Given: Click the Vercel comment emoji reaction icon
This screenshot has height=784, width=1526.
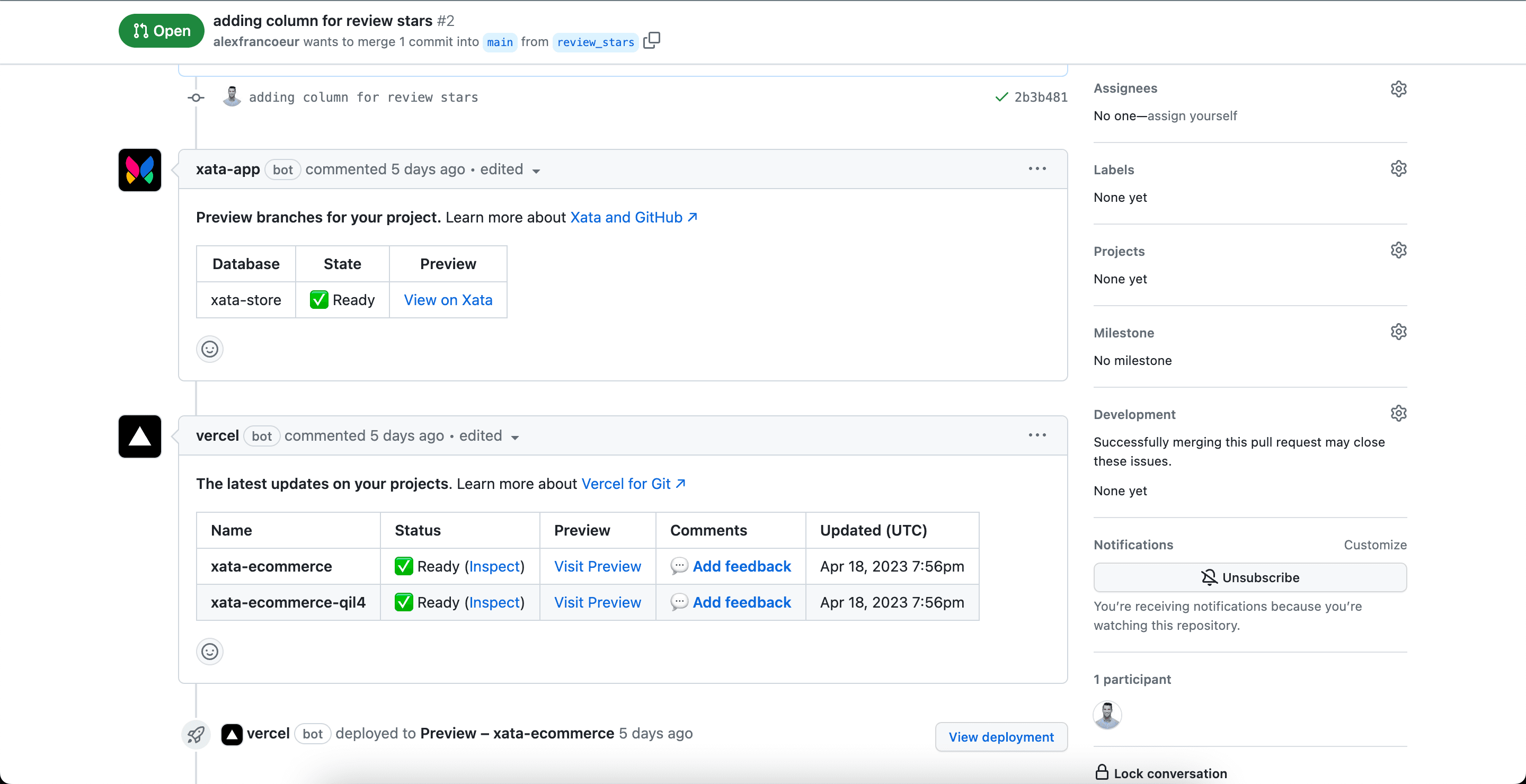Looking at the screenshot, I should coord(210,652).
